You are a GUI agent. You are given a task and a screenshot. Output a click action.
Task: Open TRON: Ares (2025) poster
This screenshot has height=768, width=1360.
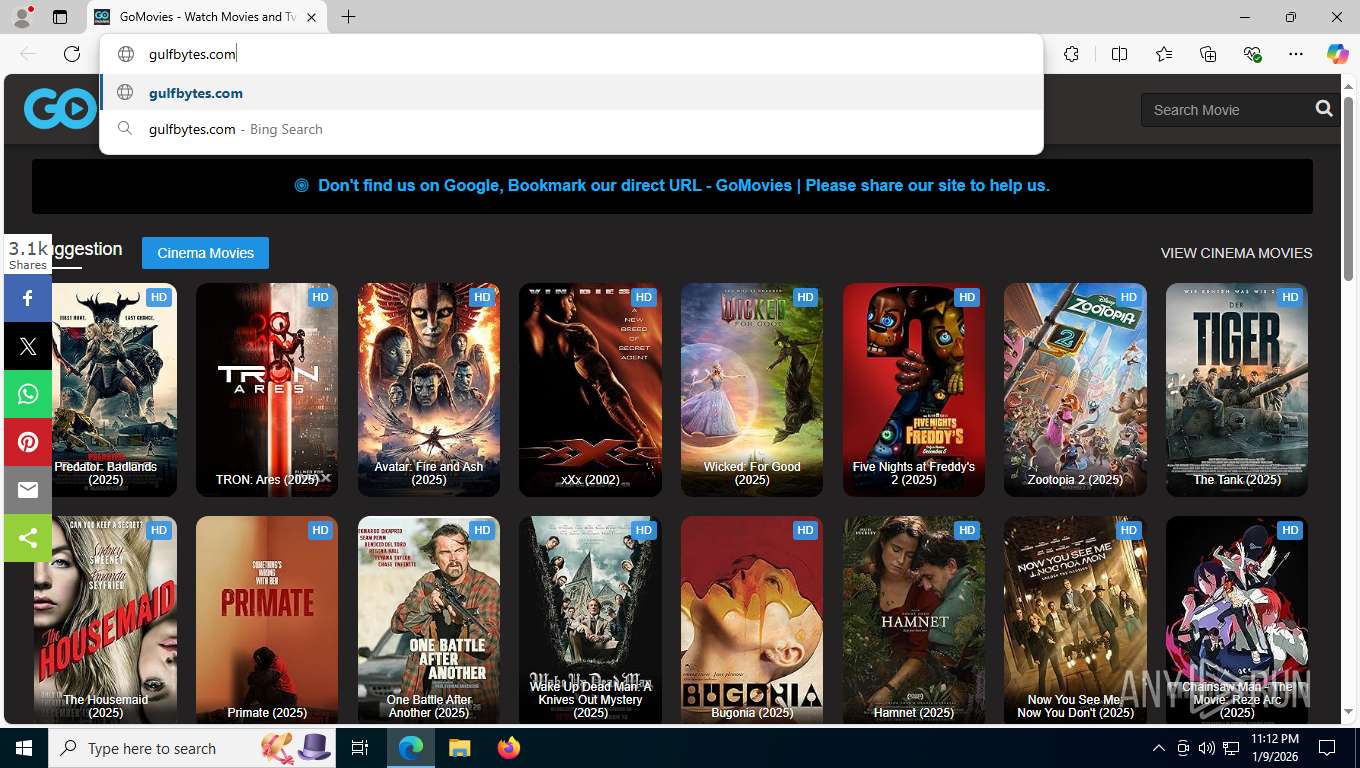pos(267,390)
